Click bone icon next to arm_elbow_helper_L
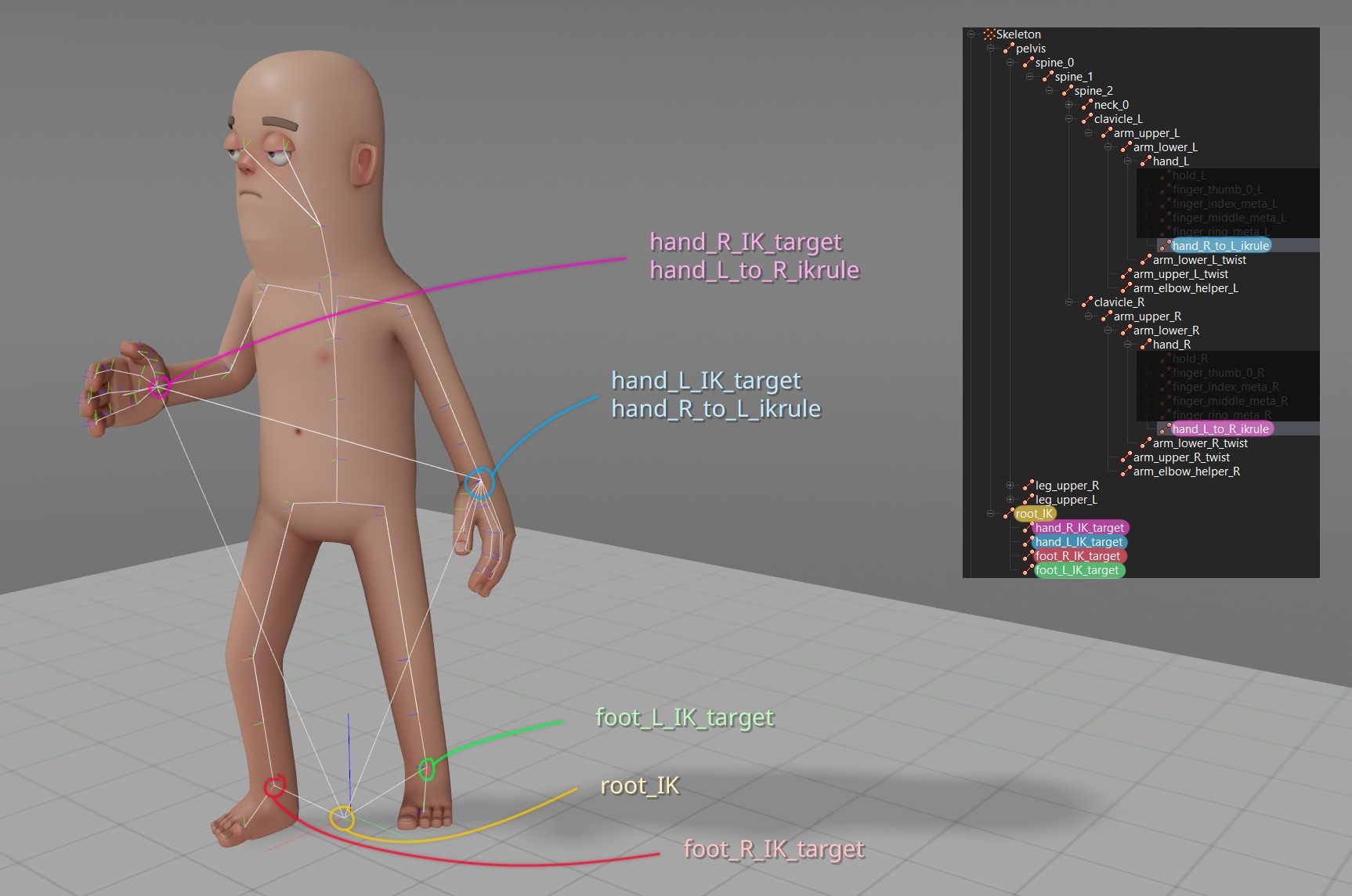Screen dimensions: 1352x896 [1126, 288]
